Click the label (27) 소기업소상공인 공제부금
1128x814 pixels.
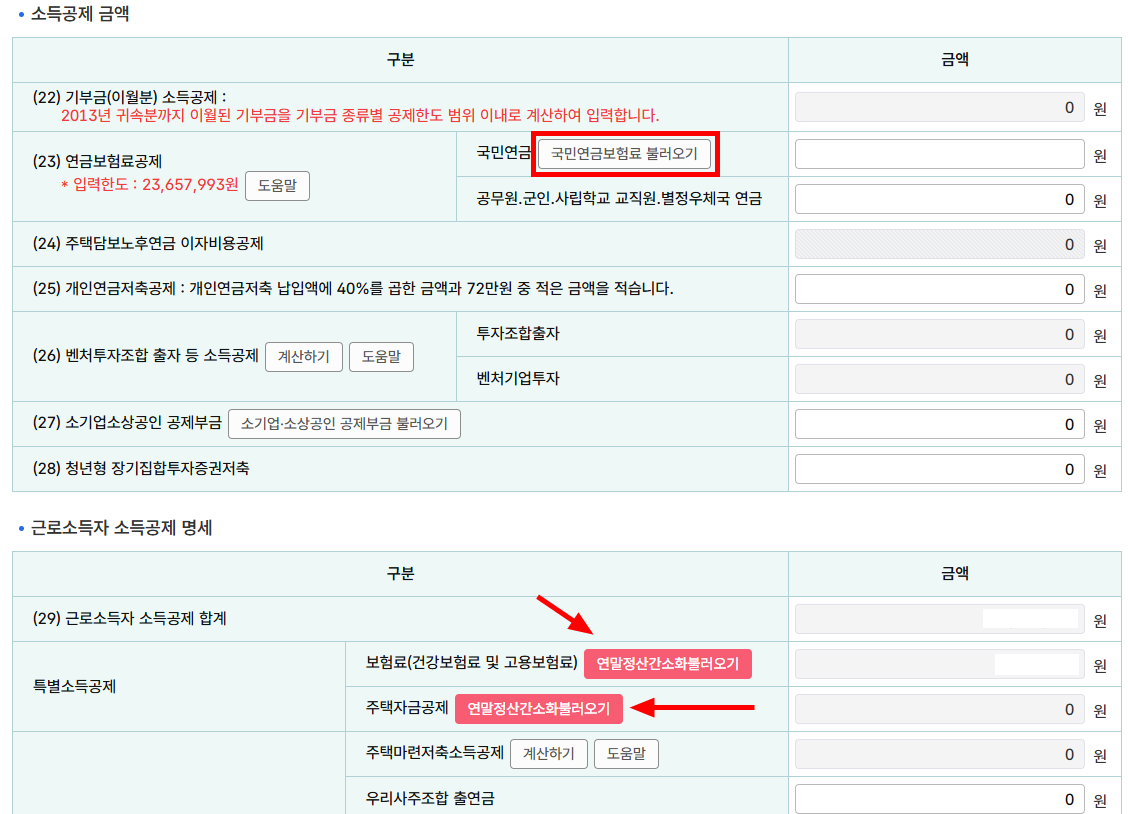coord(127,422)
